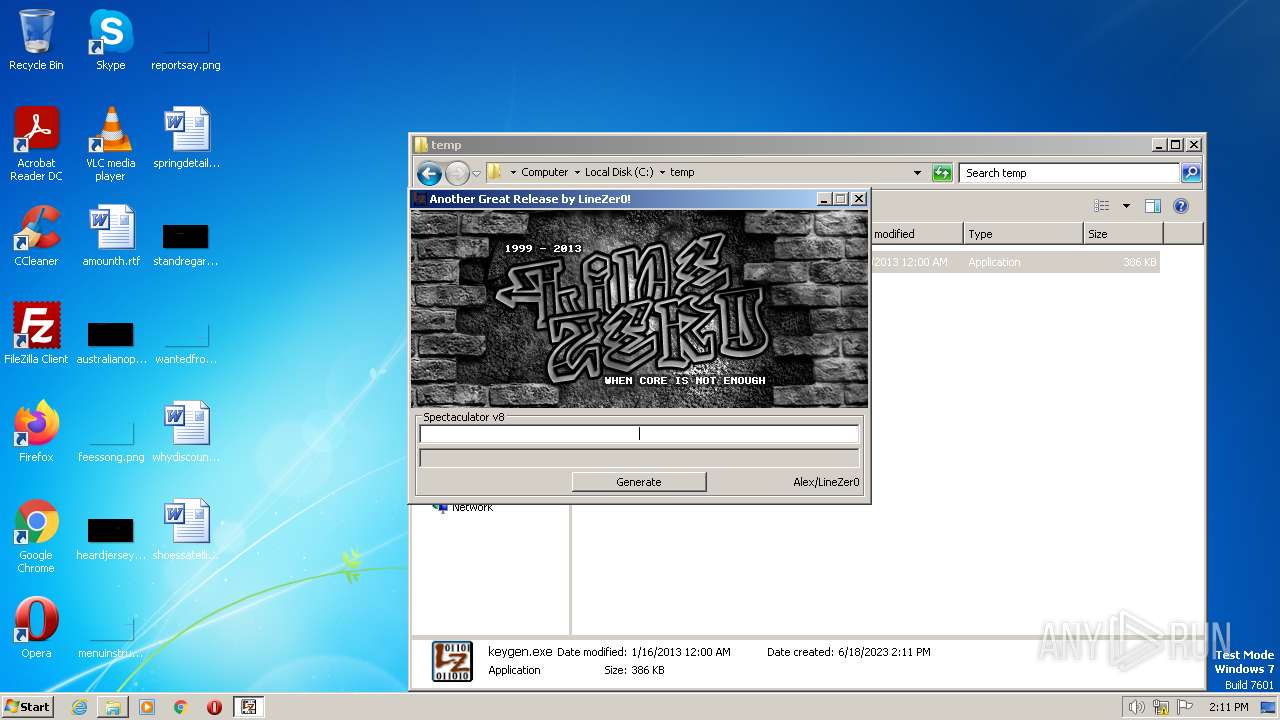The image size is (1280, 720).
Task: Minimize the LineZer0 keygen window
Action: tap(824, 199)
